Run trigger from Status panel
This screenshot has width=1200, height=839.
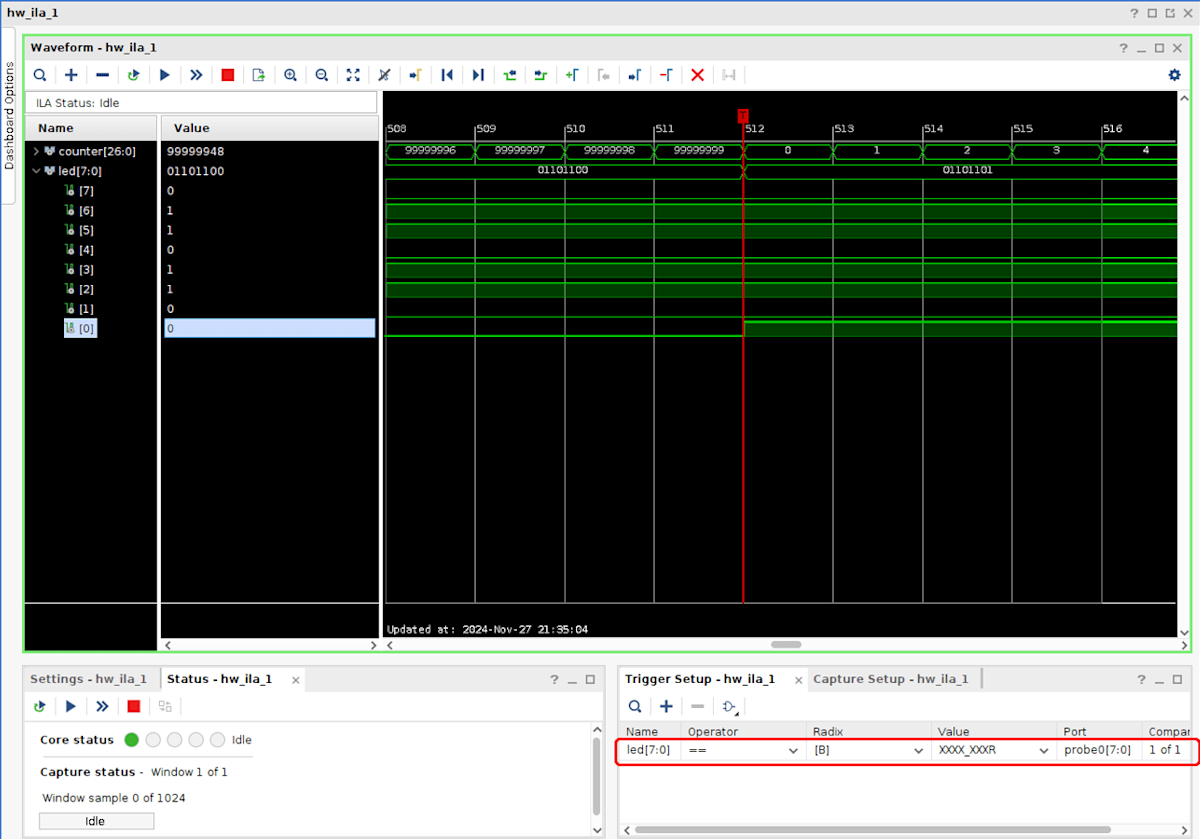pos(71,706)
